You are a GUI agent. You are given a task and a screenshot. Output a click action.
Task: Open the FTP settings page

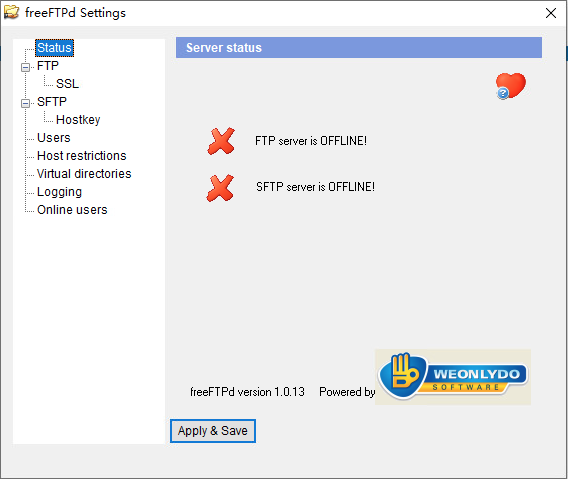click(47, 66)
